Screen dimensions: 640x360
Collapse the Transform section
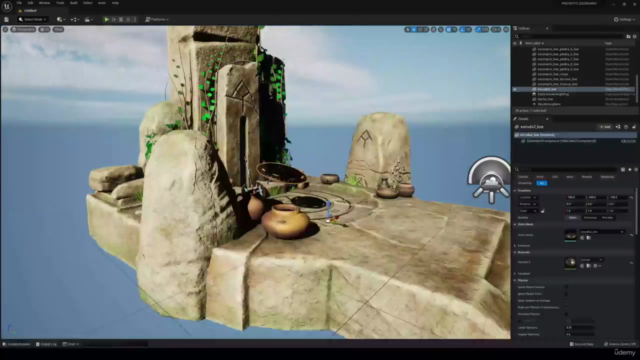(x=515, y=191)
